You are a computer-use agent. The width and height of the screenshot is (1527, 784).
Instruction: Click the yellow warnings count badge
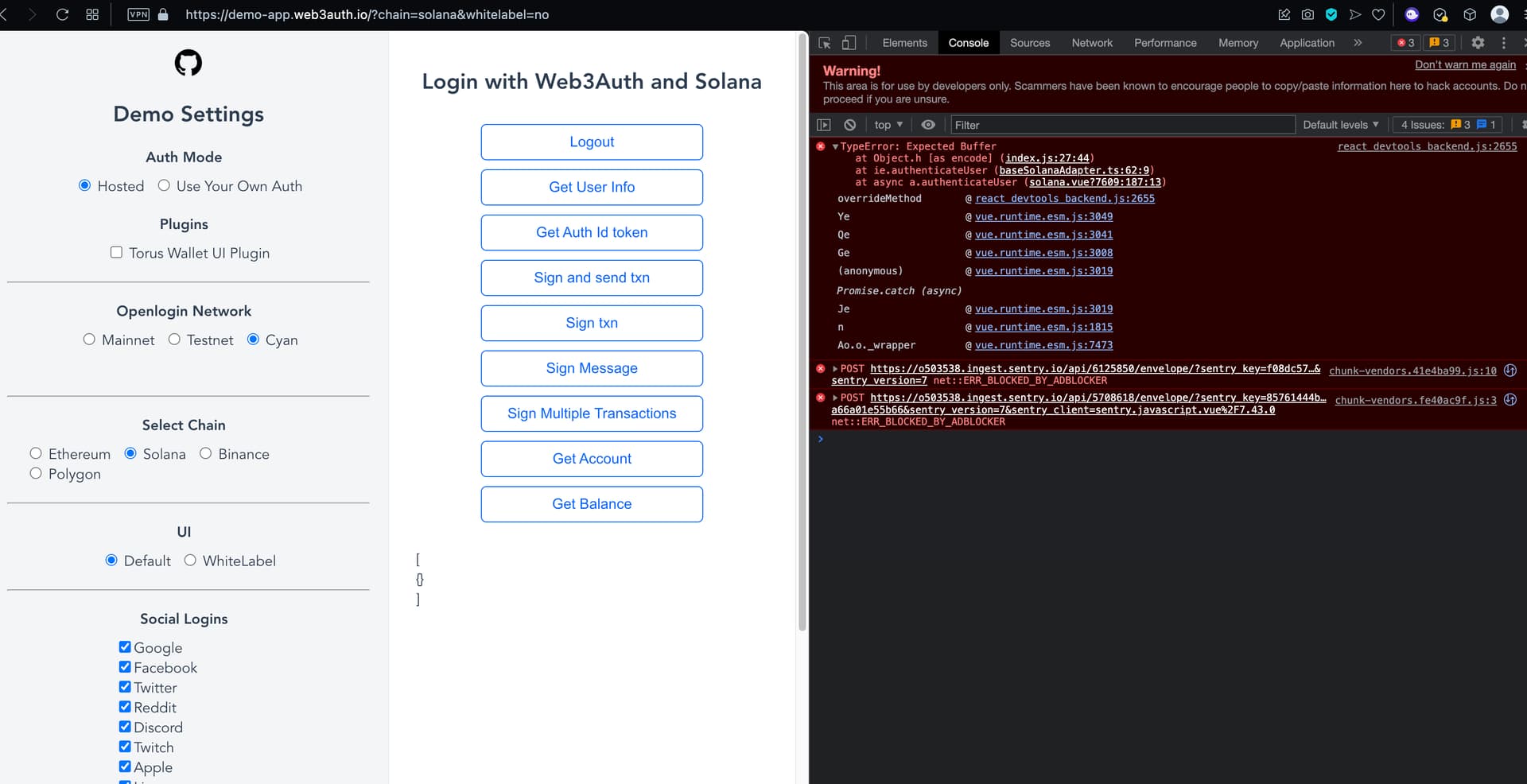[1440, 43]
